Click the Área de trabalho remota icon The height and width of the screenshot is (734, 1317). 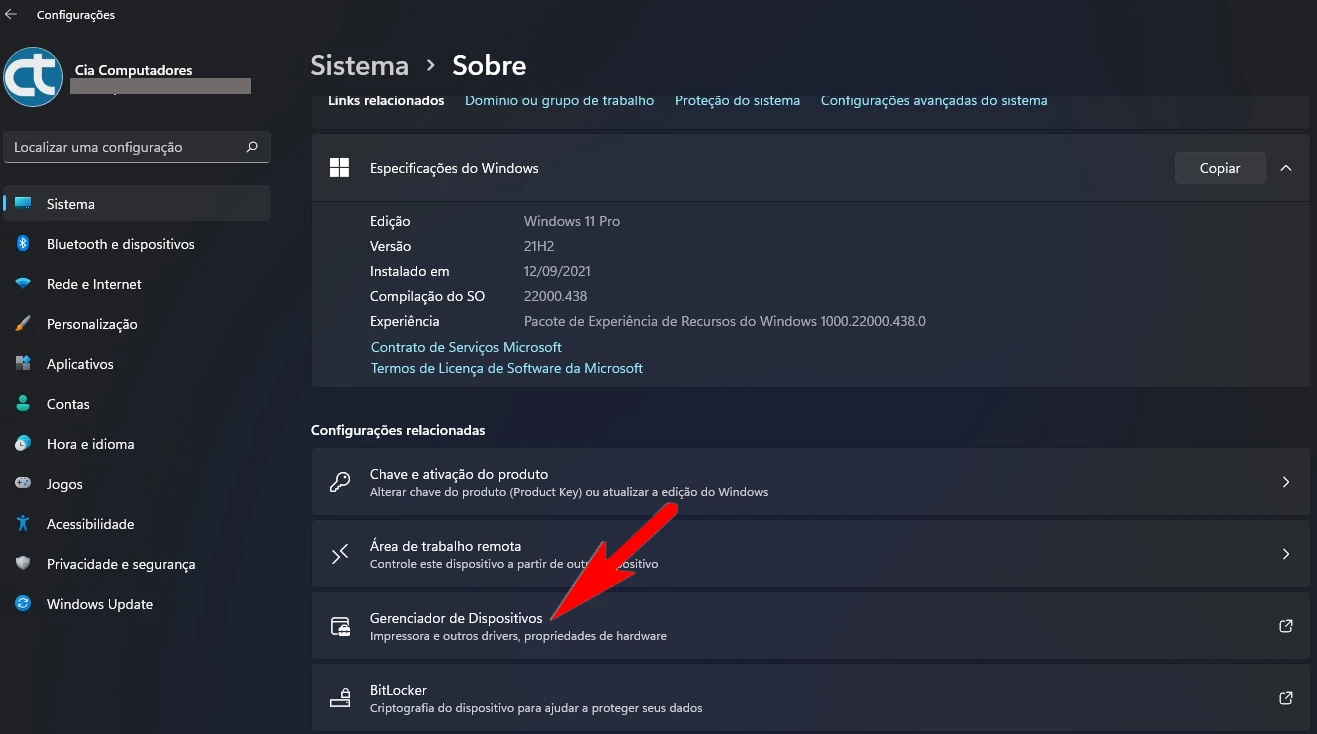(x=340, y=554)
